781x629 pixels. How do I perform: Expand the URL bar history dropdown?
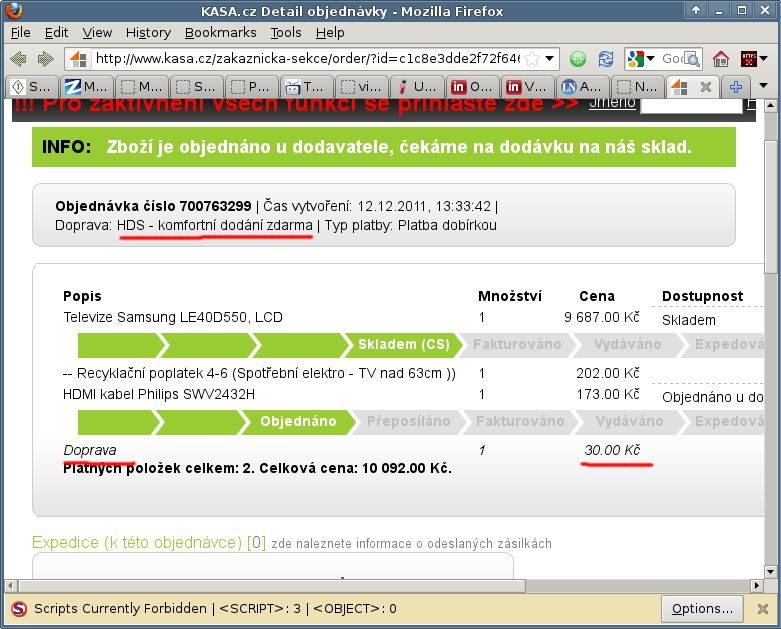(x=549, y=59)
